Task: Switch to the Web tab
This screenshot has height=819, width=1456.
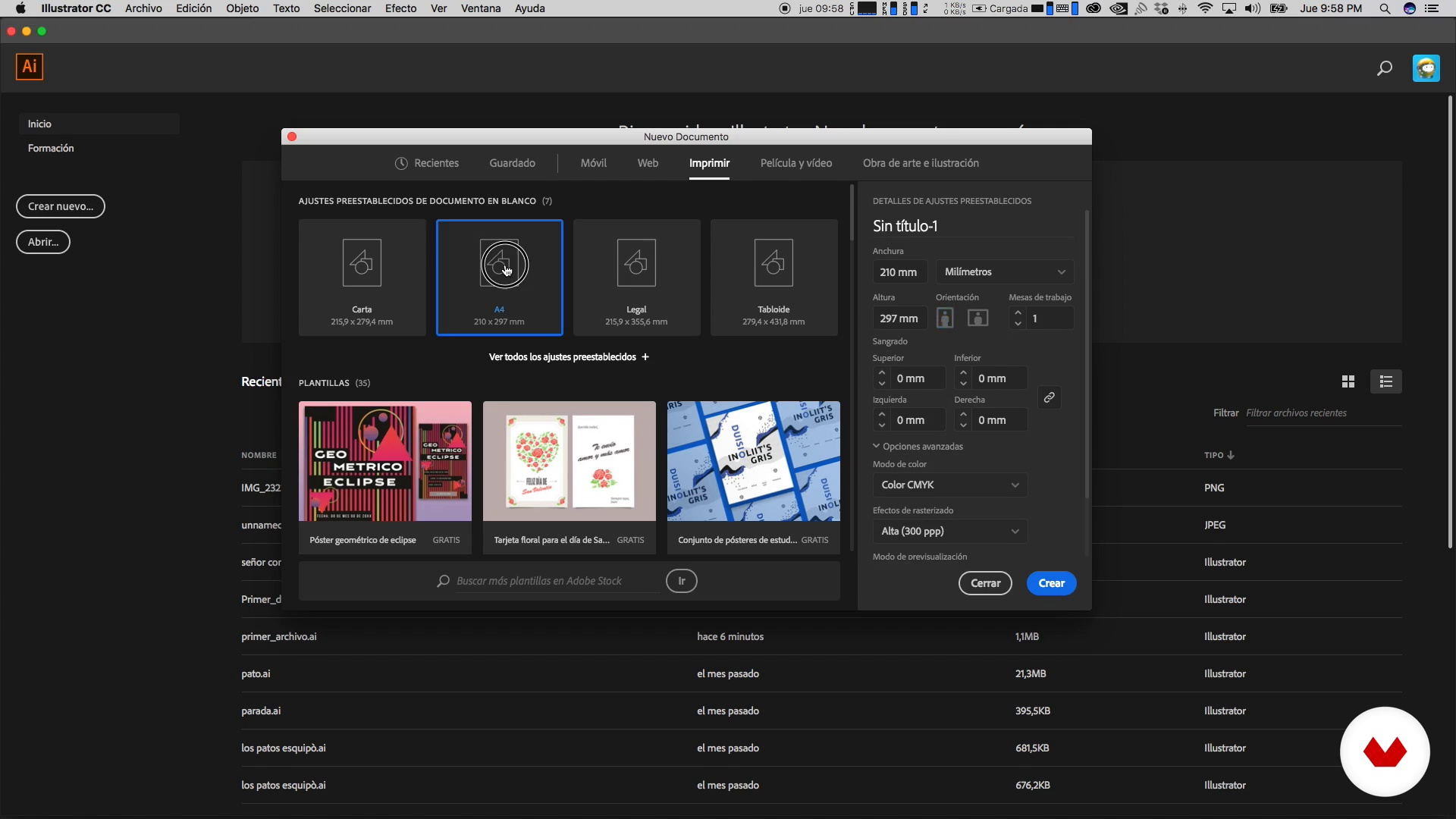Action: (x=648, y=164)
